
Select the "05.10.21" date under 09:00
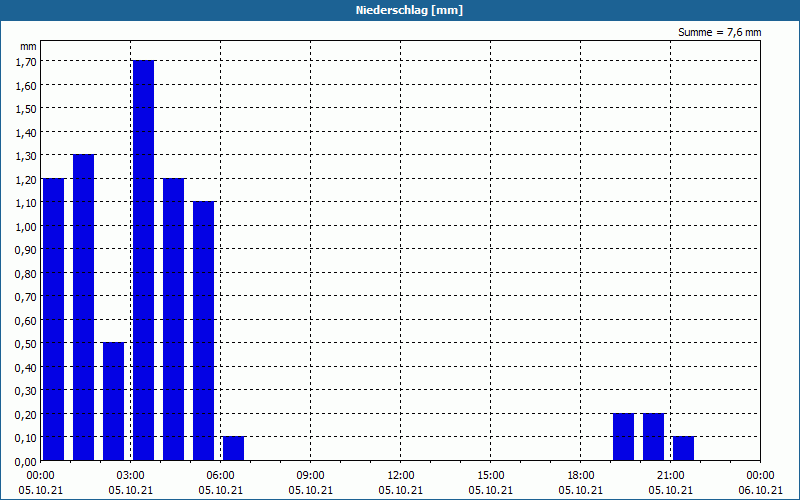click(x=311, y=490)
